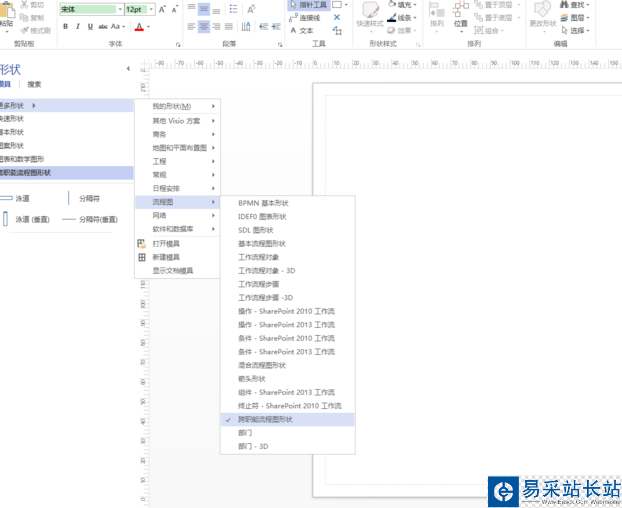The image size is (622, 508).
Task: Select the 分隔符(垂直) separator shape
Action: tap(90, 219)
